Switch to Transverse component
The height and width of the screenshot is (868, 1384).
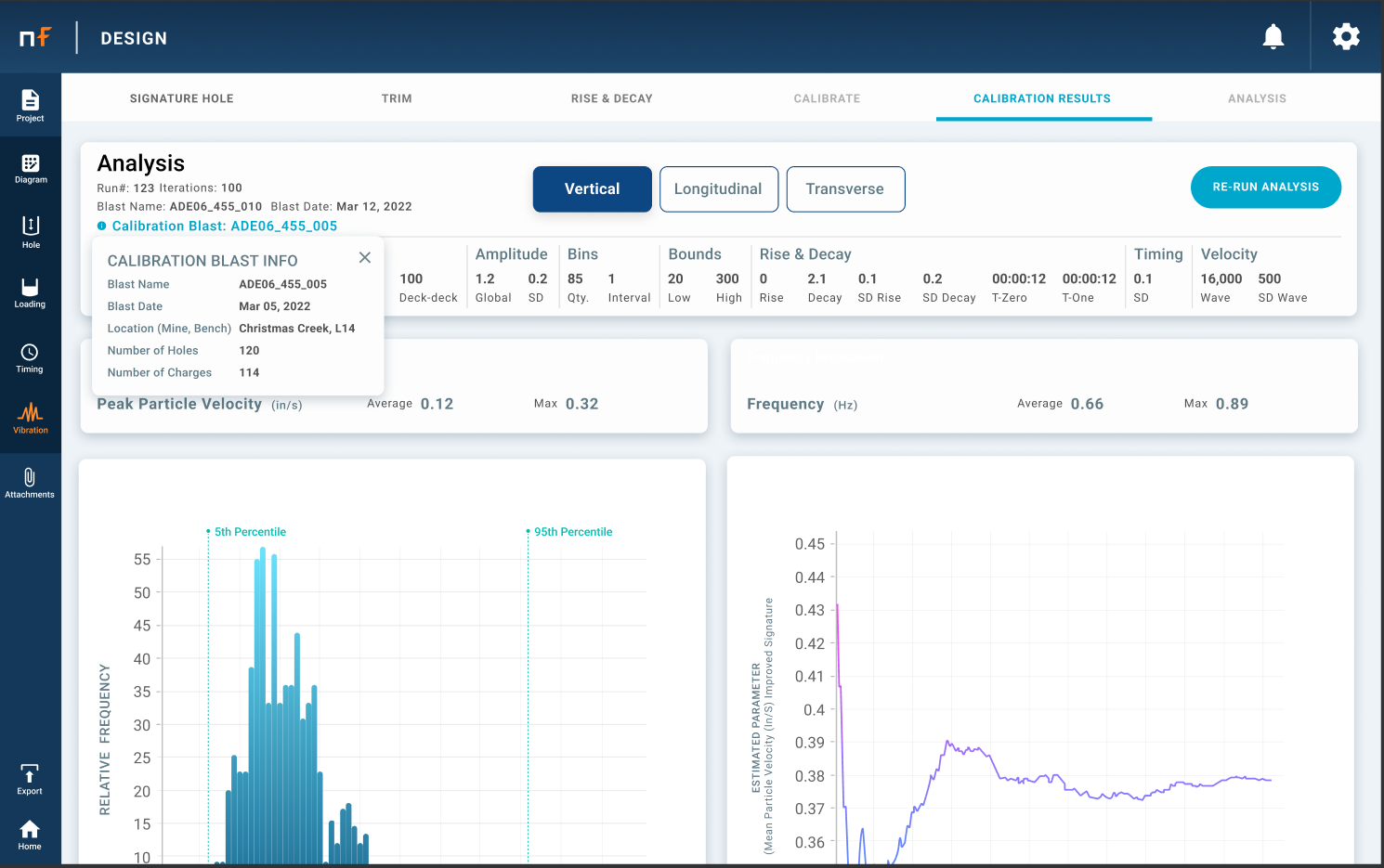844,189
